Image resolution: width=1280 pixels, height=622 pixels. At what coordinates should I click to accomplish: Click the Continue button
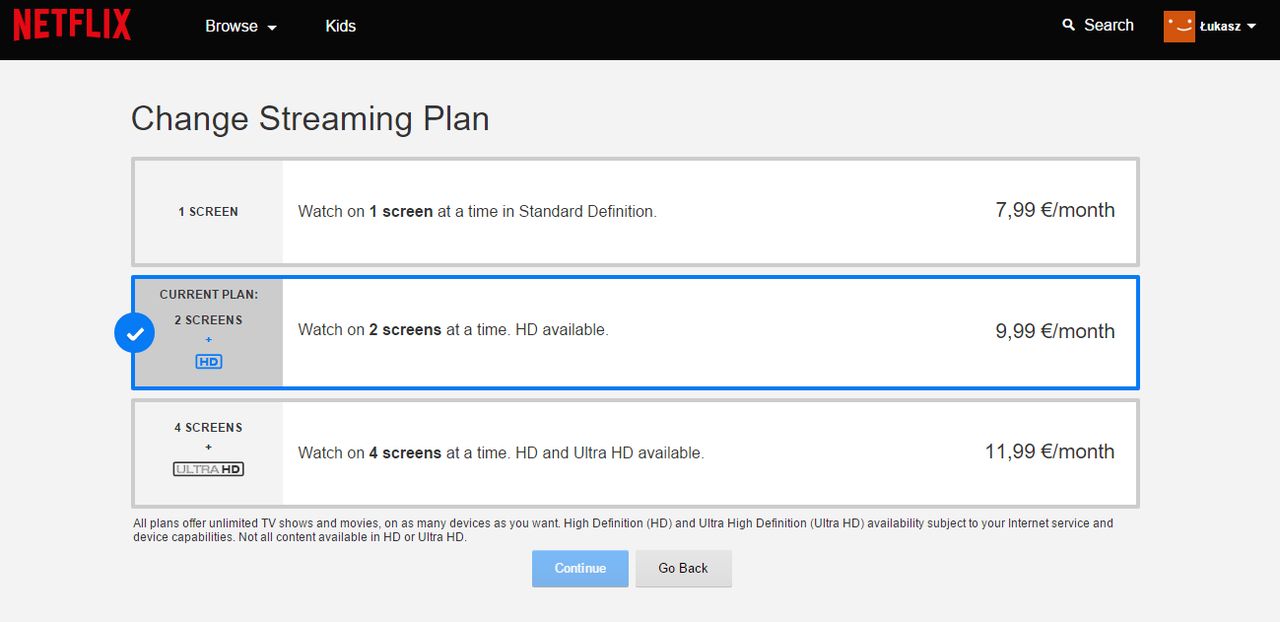[x=580, y=568]
